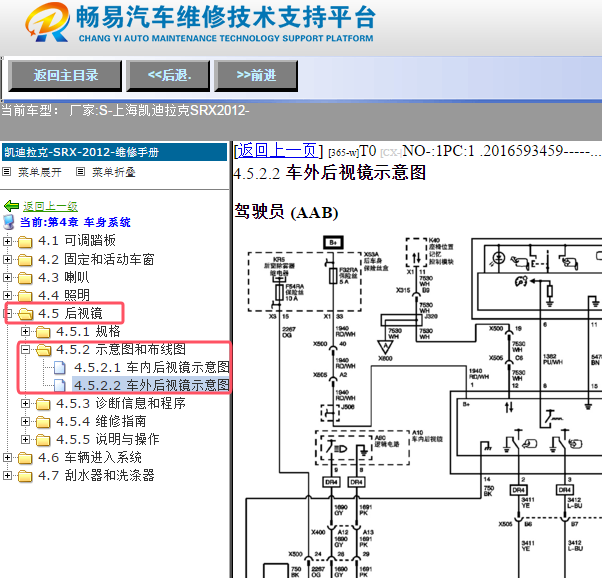The height and width of the screenshot is (578, 602).
Task: Open 4.5.2.2 车外后视镜示意图 page
Action: tap(152, 385)
